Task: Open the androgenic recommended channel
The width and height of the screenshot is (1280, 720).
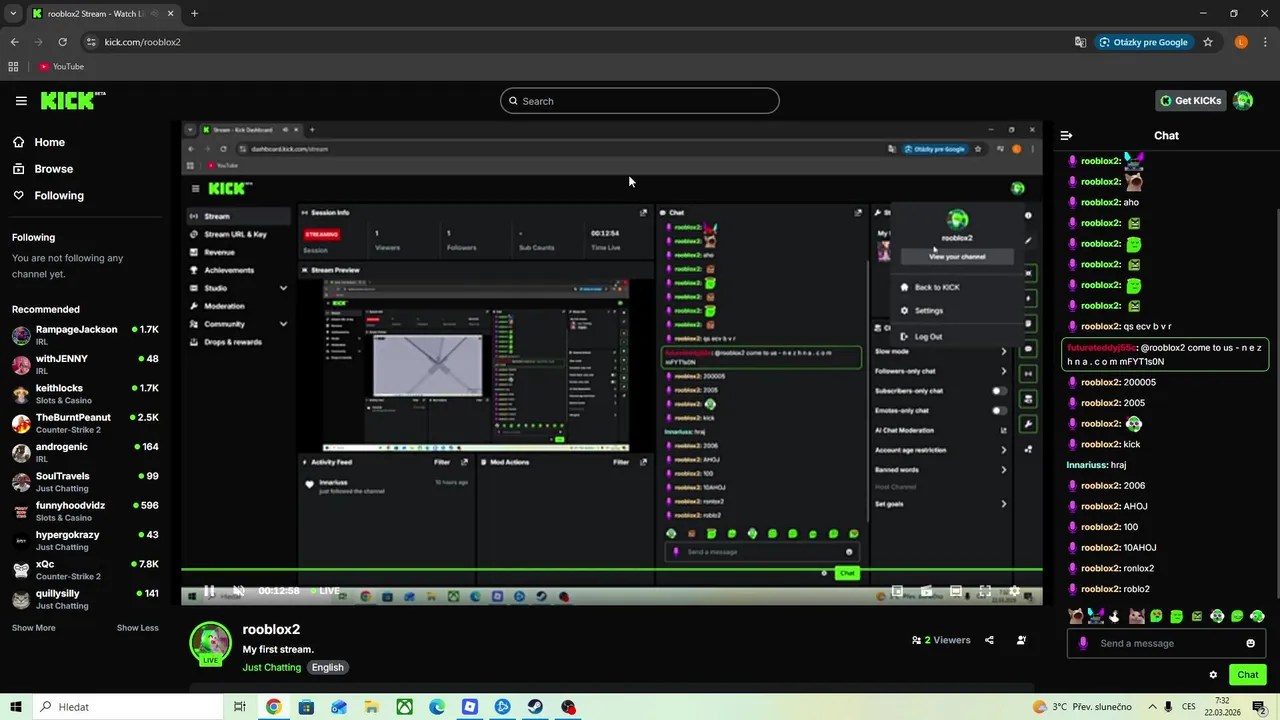Action: point(85,452)
